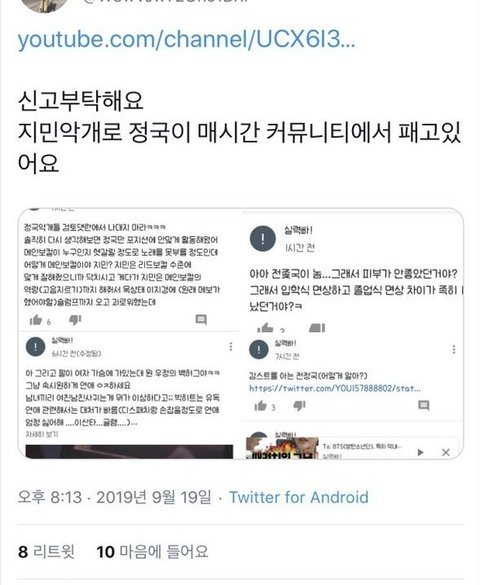Viewport: 480px width, 585px height.
Task: Tap dislike thumb under 1시간 전 comment
Action: tap(317, 328)
